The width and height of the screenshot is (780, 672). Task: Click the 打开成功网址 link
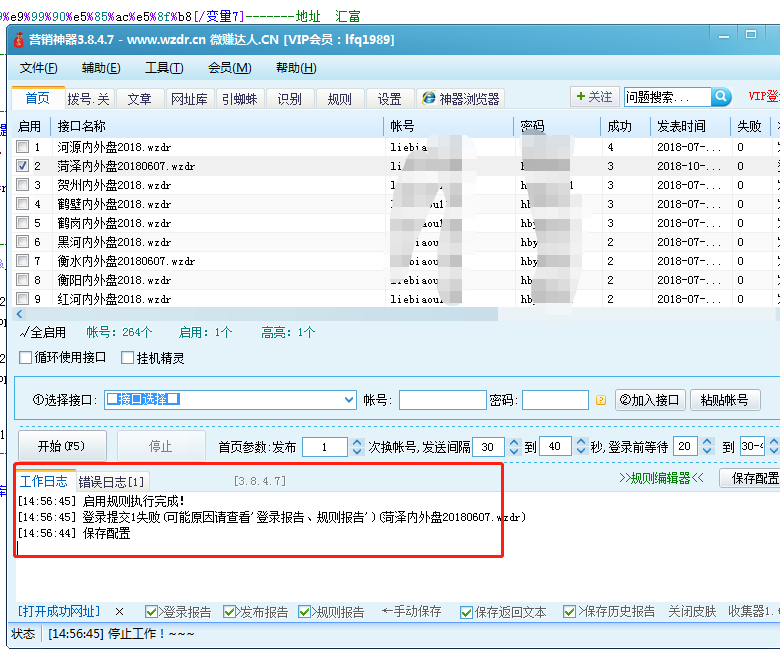click(x=59, y=611)
